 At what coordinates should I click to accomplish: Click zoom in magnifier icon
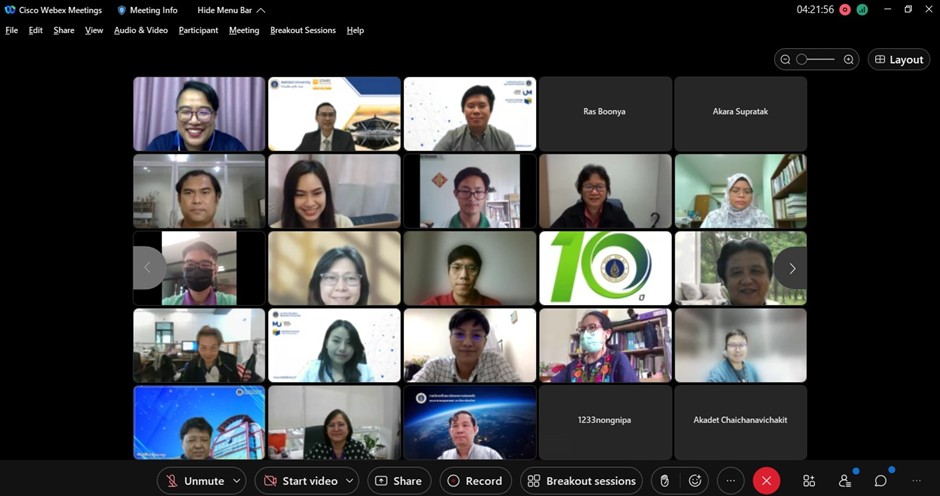849,60
